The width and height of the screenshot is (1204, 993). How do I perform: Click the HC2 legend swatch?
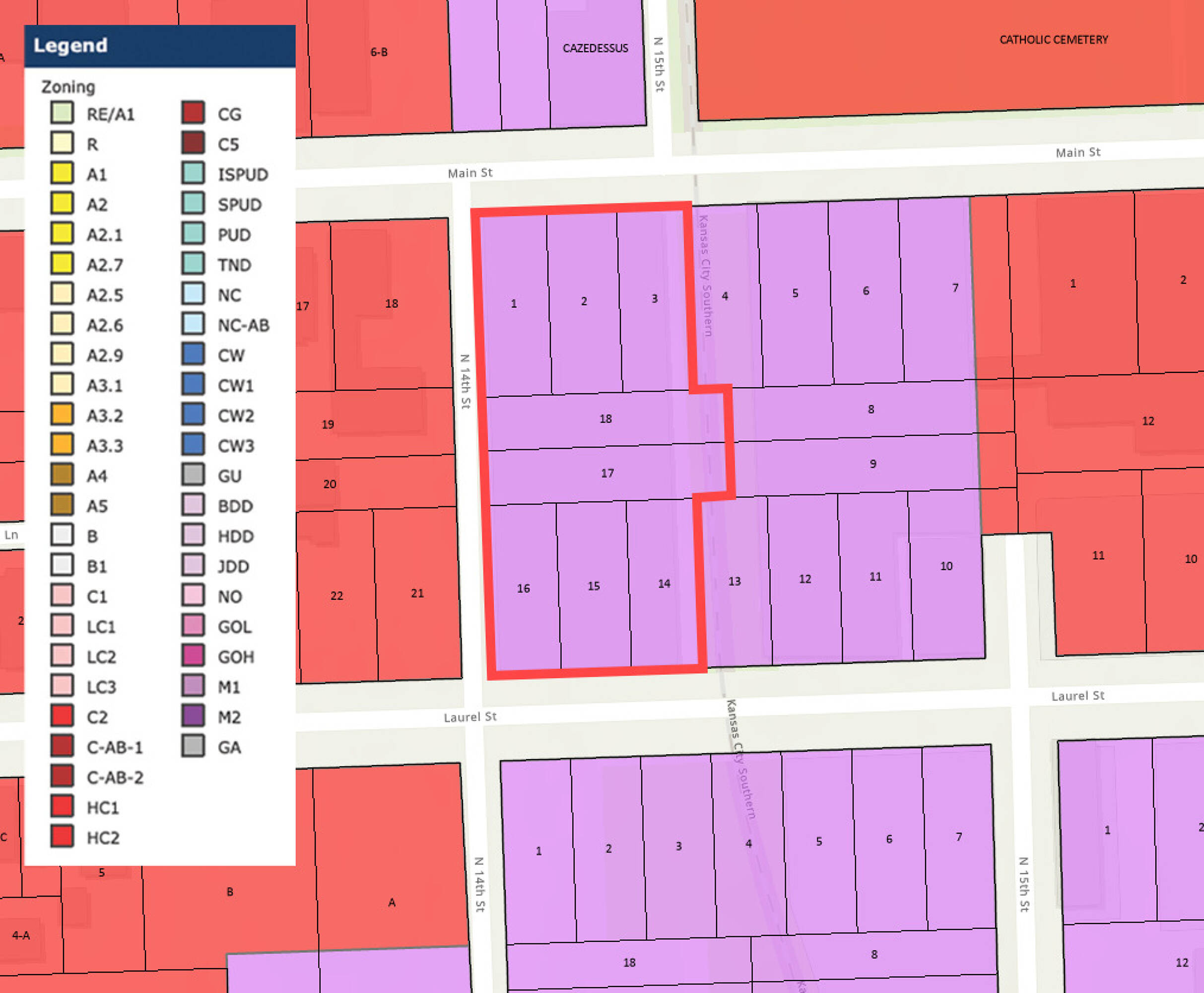62,837
